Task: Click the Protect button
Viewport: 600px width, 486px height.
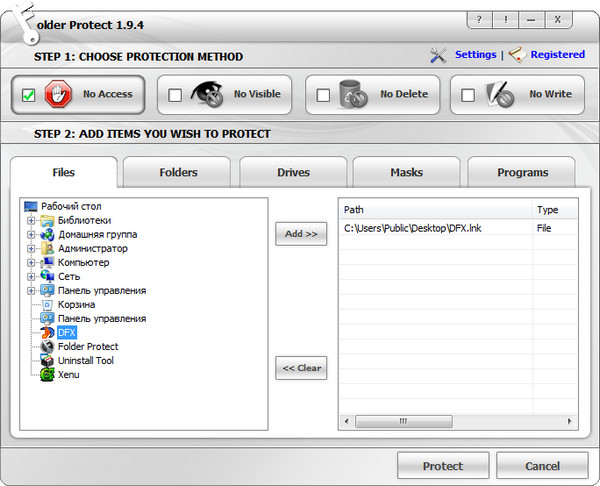Action: pyautogui.click(x=443, y=466)
